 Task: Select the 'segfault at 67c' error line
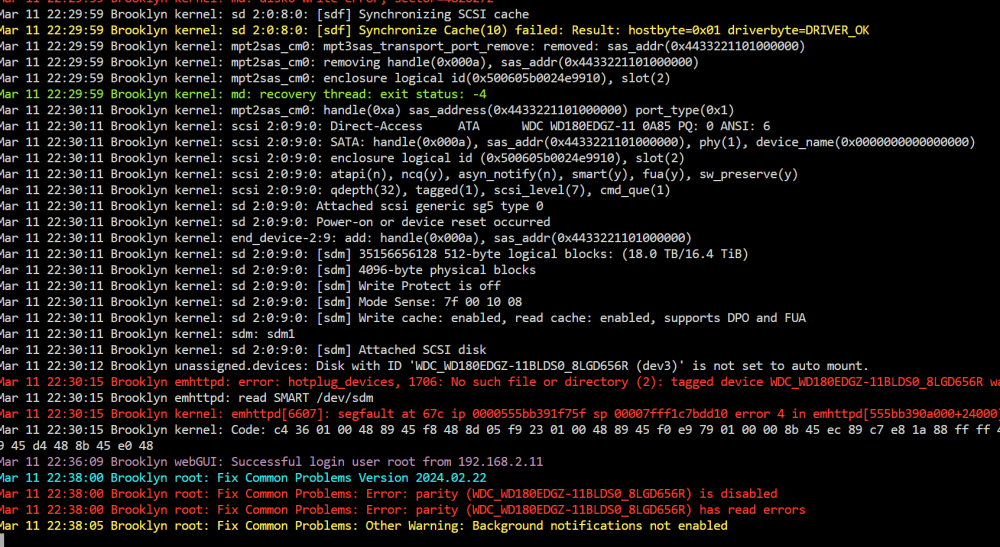click(500, 413)
